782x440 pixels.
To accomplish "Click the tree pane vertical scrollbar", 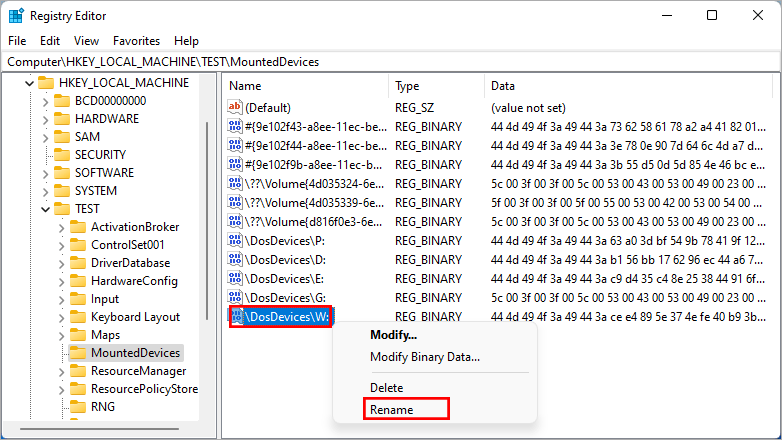I will click(x=207, y=220).
